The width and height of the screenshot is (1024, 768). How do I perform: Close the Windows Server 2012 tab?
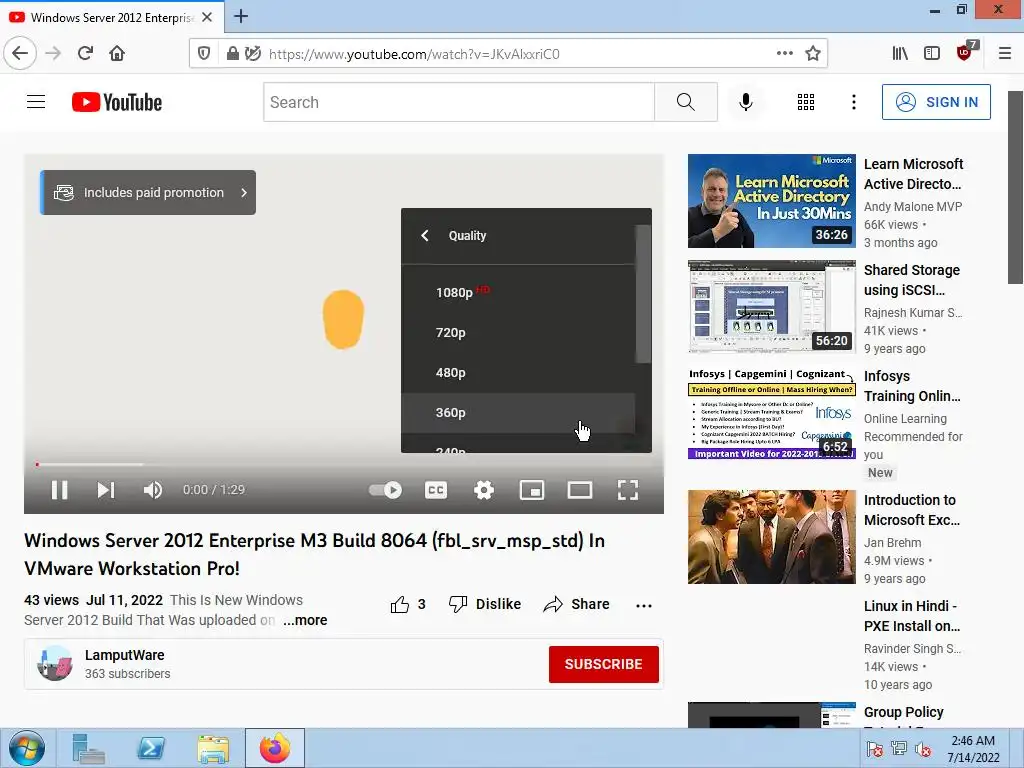coord(207,17)
